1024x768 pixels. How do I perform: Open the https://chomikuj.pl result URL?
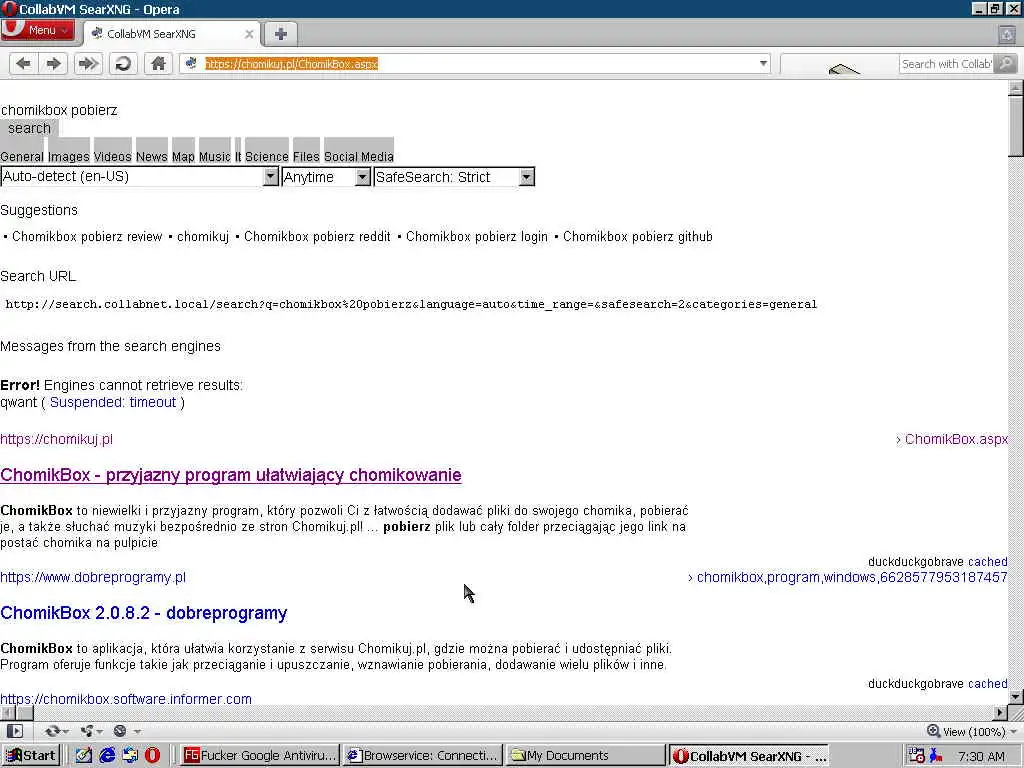(56, 440)
